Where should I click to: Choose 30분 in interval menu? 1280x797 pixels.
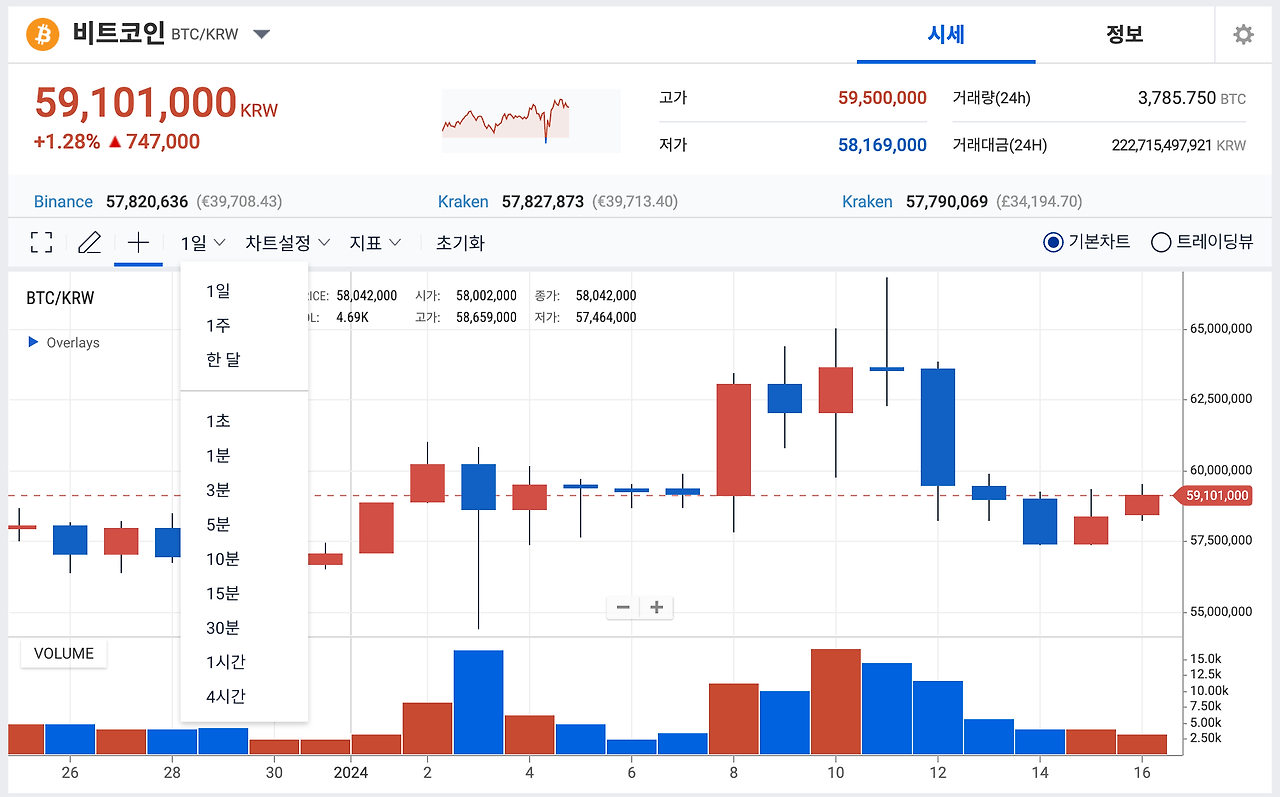(x=244, y=627)
